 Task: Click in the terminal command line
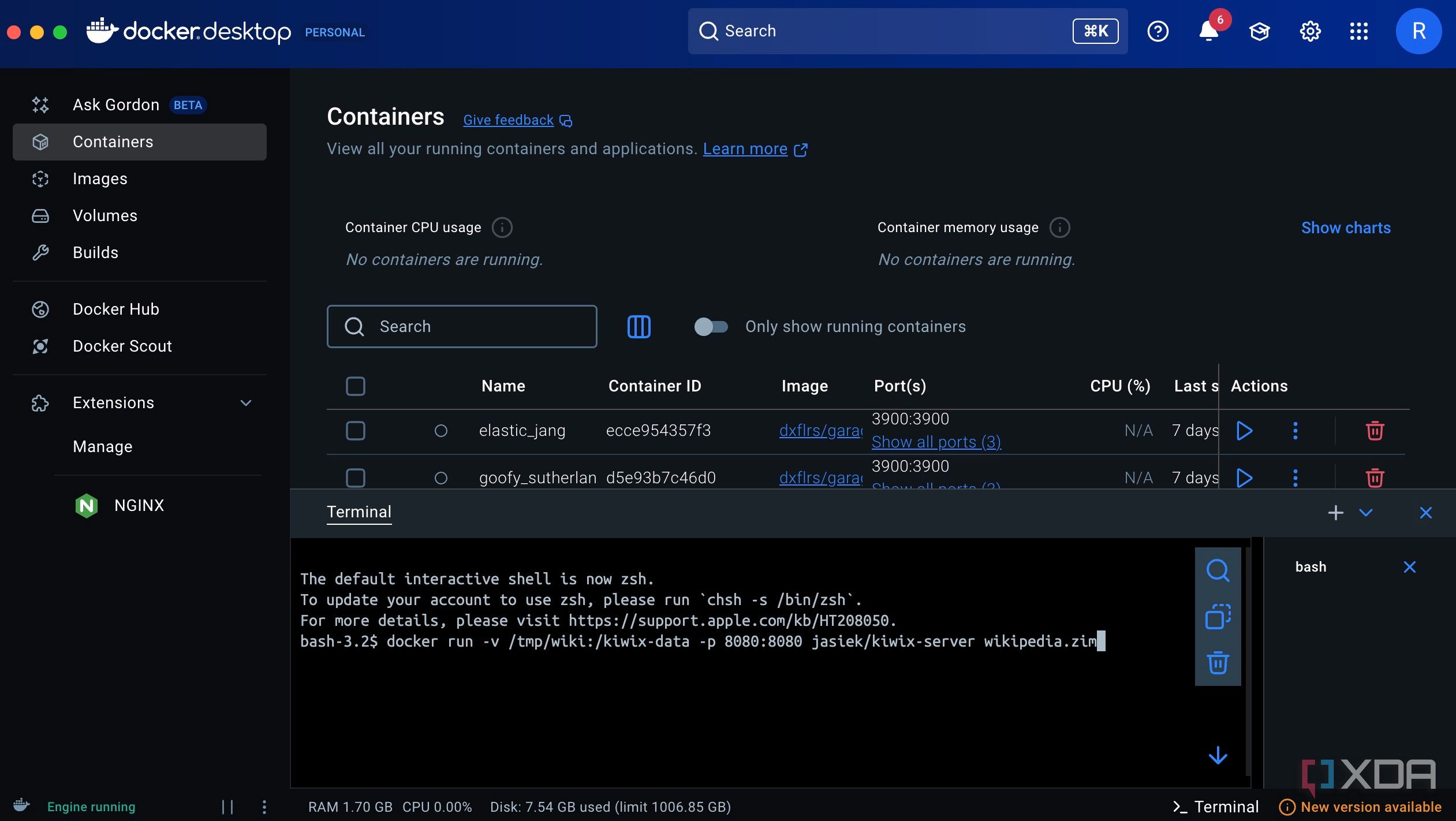tap(702, 641)
